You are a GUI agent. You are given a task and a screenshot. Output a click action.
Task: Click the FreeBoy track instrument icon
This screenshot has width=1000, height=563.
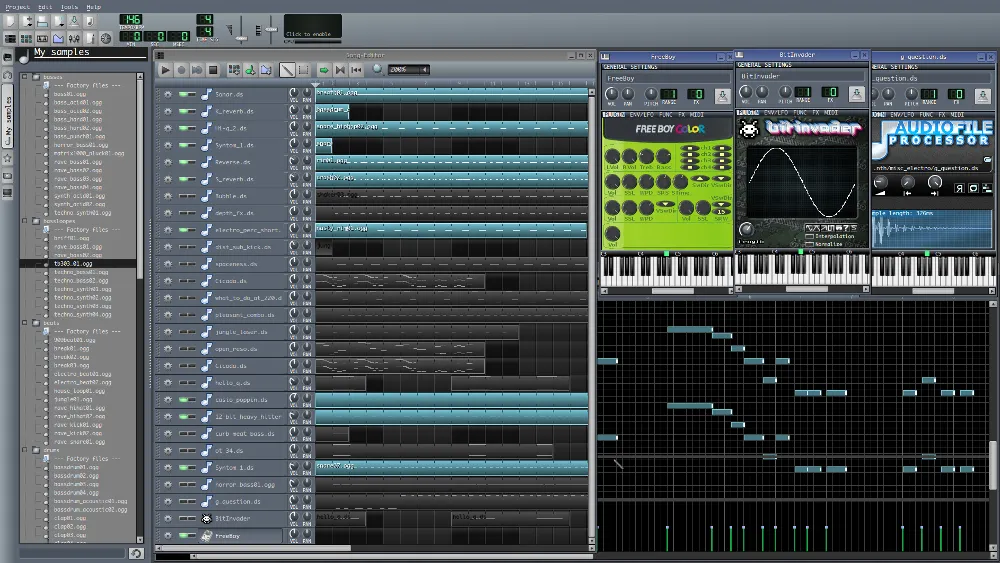pos(206,536)
